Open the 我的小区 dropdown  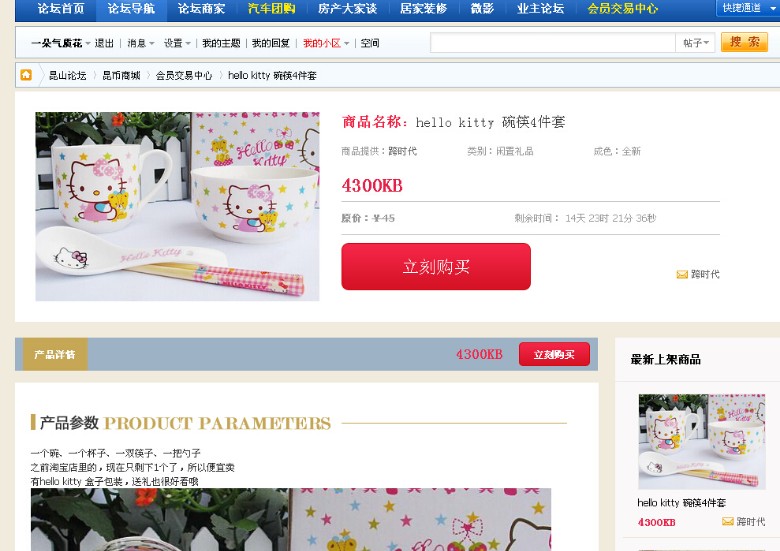point(326,43)
